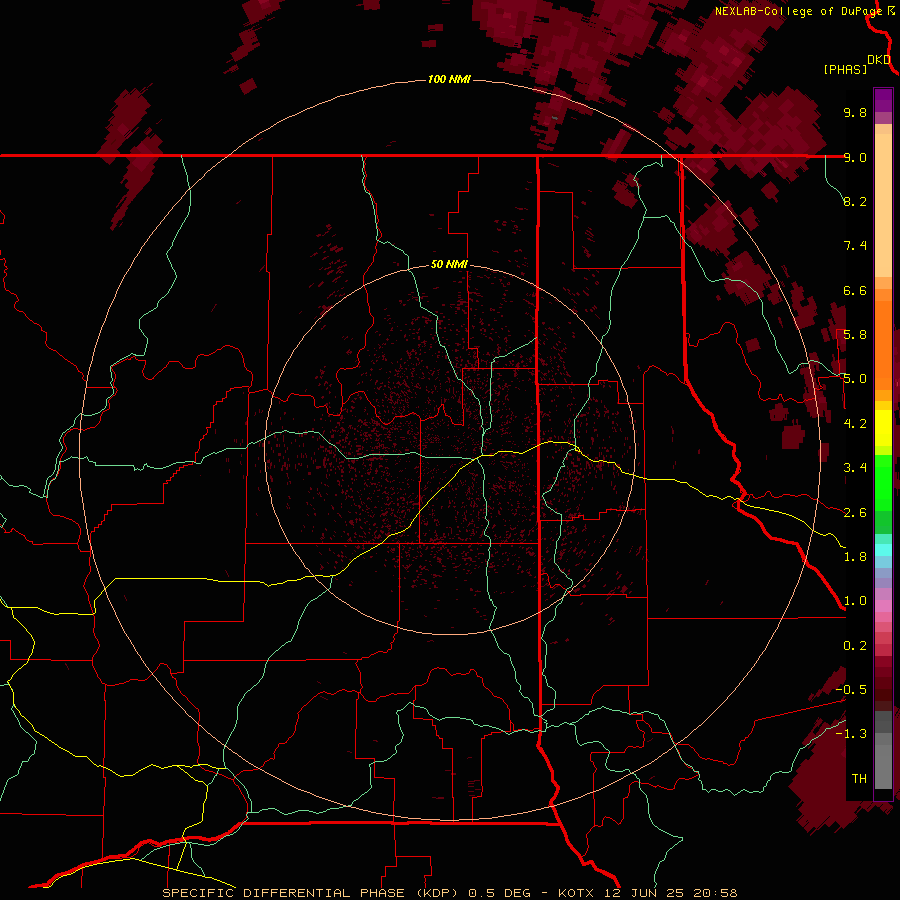Click the 0.2 value on the color scale
This screenshot has width=900, height=900.
[x=855, y=646]
